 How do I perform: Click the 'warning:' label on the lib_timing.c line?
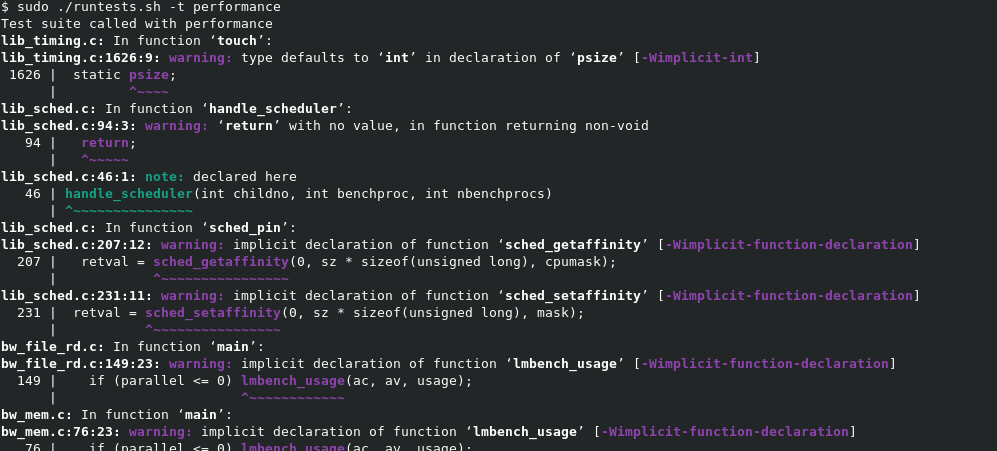[201, 58]
